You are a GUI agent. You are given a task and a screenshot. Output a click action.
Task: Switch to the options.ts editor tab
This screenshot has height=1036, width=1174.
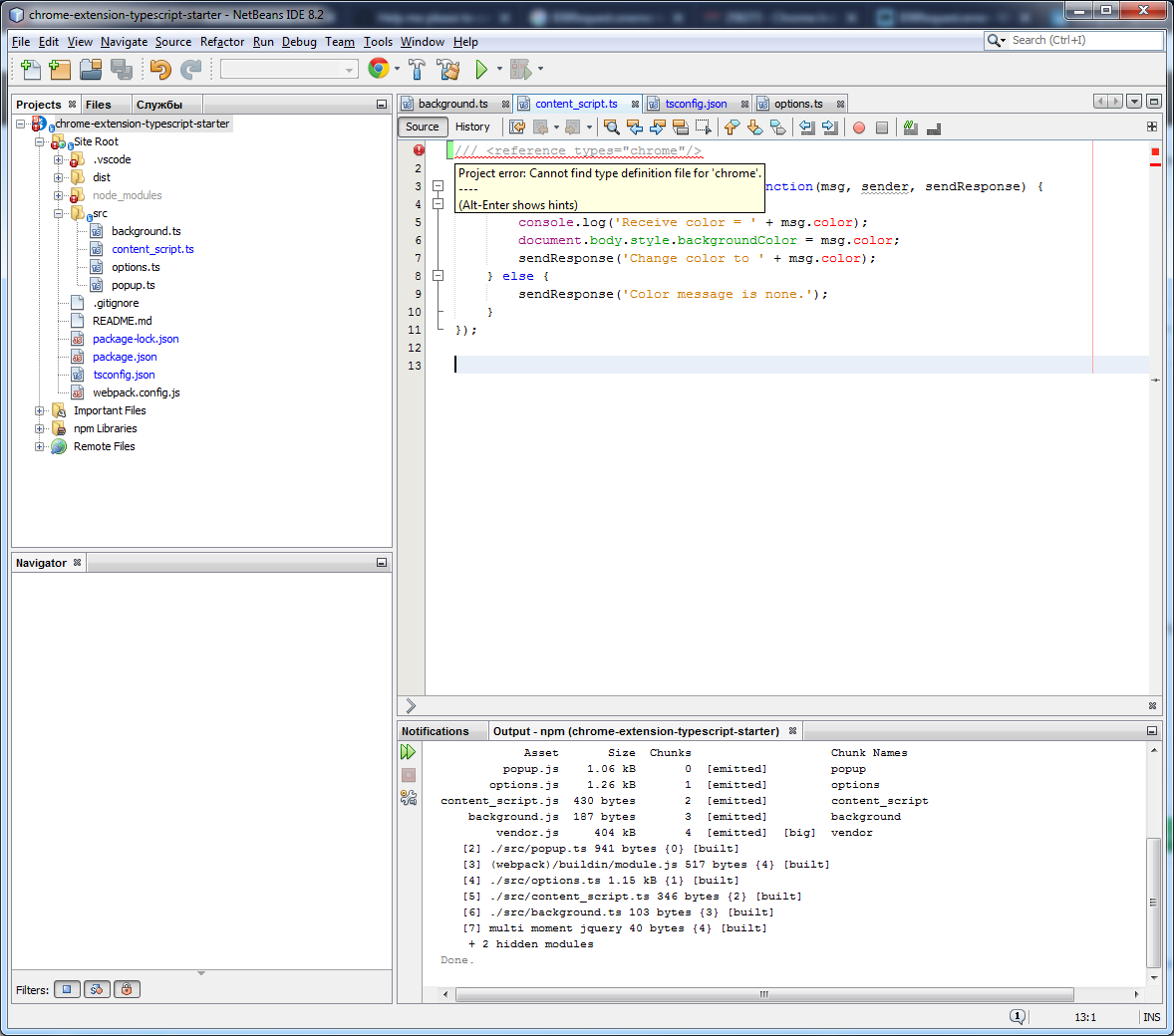point(798,104)
